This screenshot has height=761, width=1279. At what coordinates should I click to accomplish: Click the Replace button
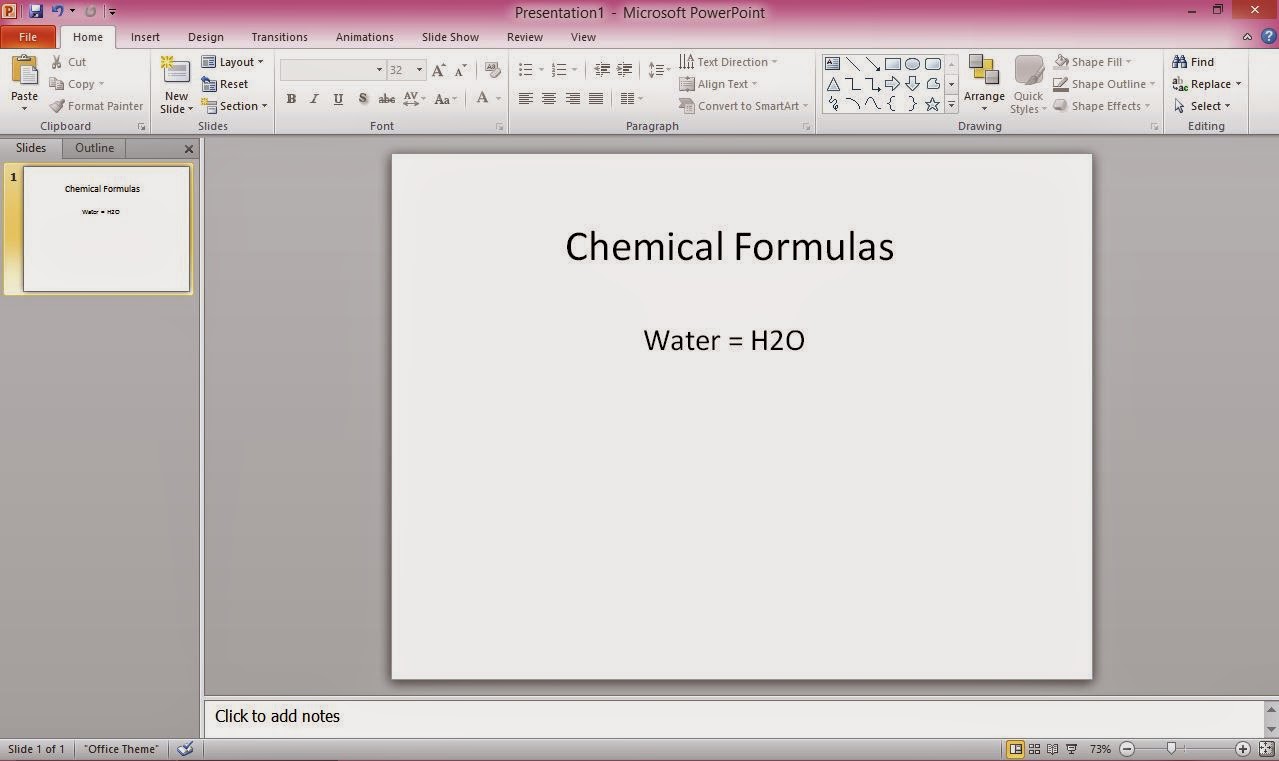[x=1206, y=84]
